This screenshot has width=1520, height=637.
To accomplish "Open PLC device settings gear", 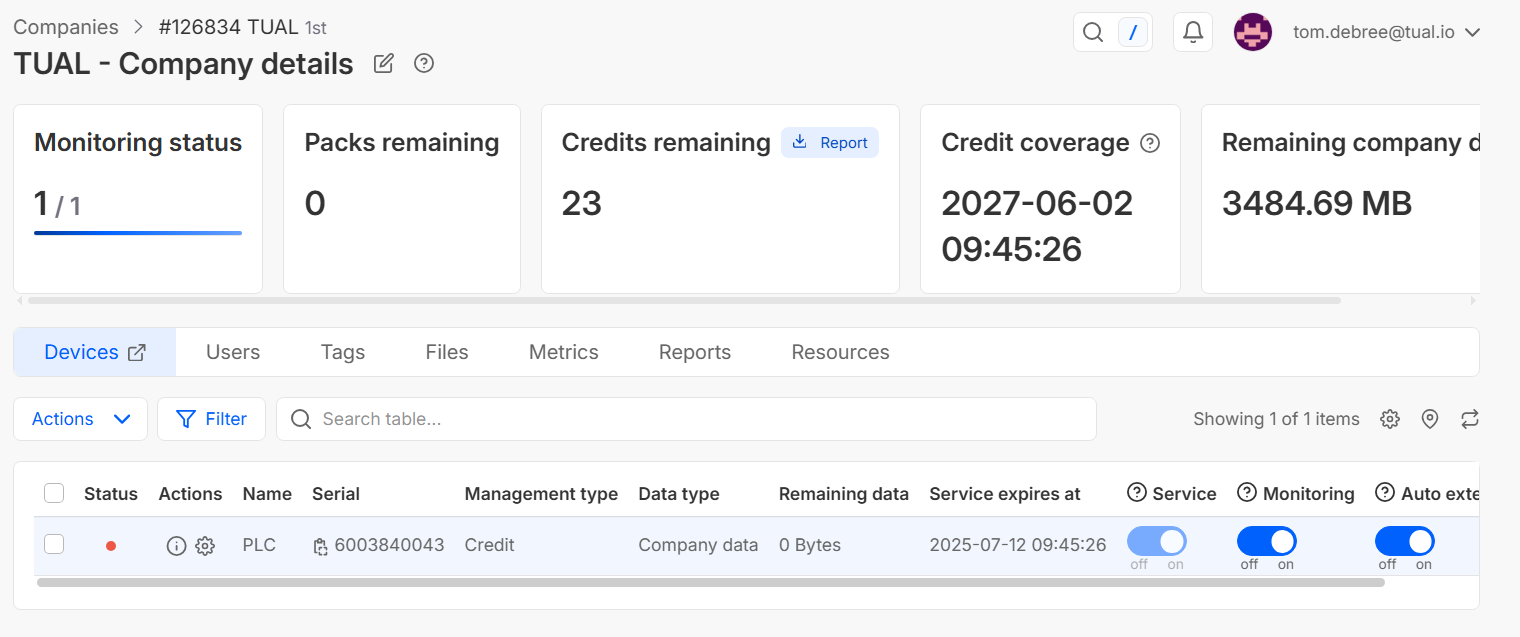I will 205,546.
